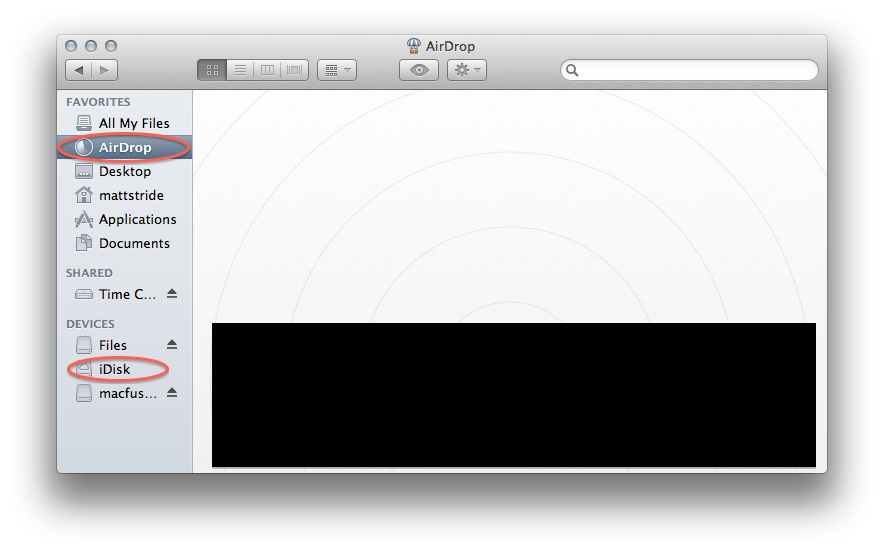The width and height of the screenshot is (884, 552).
Task: Select the Files device
Action: click(125, 345)
